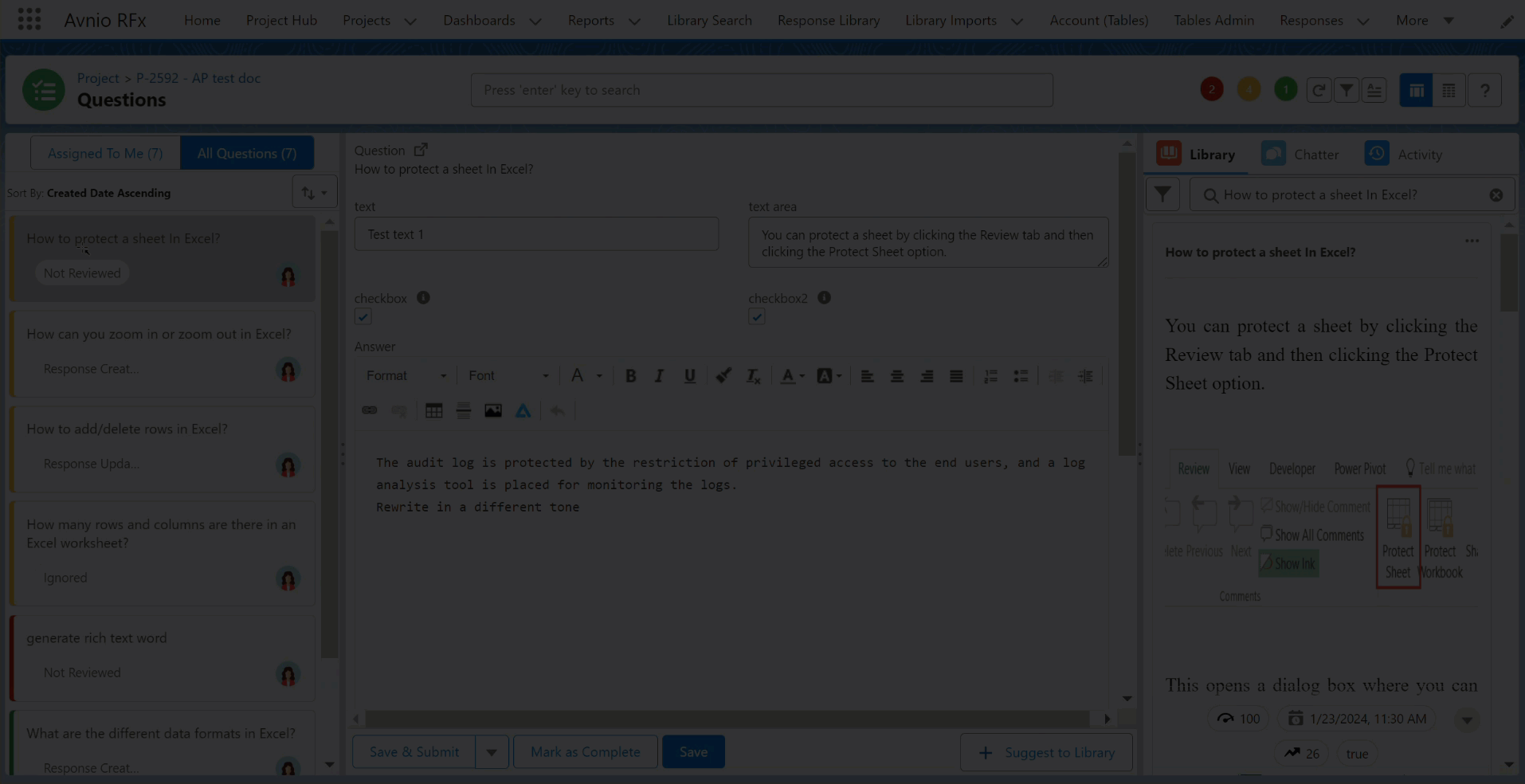Click the blue Avnio triangle editor icon
1525x784 pixels.
[523, 410]
